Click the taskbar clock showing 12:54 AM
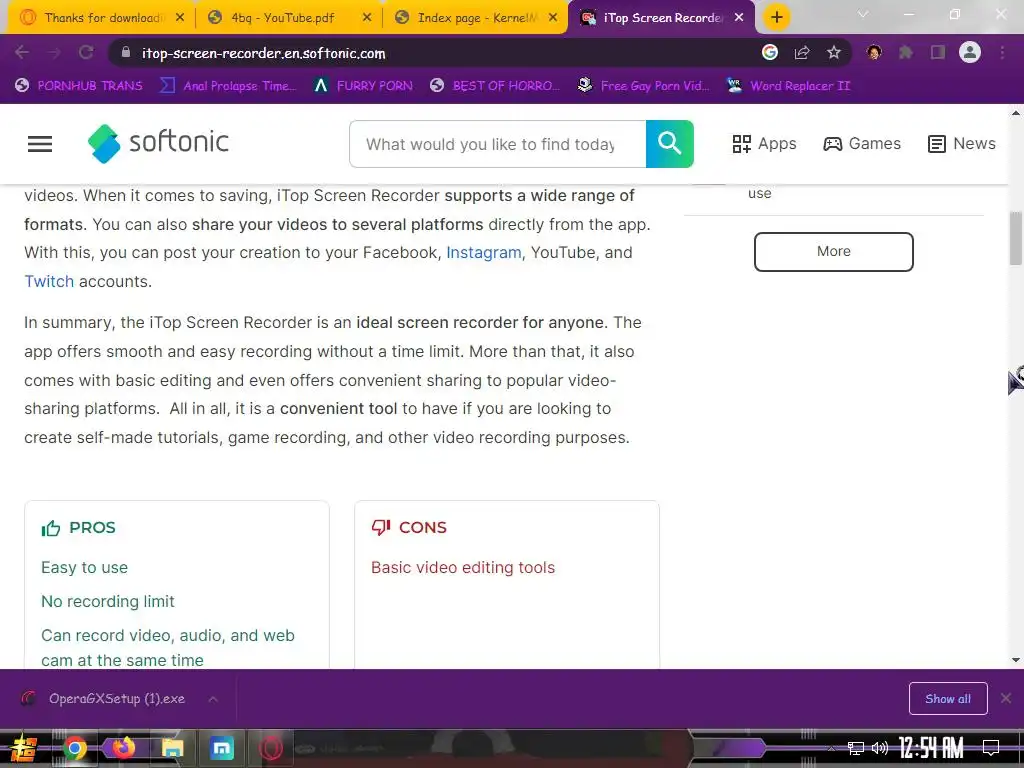The image size is (1024, 768). click(931, 748)
